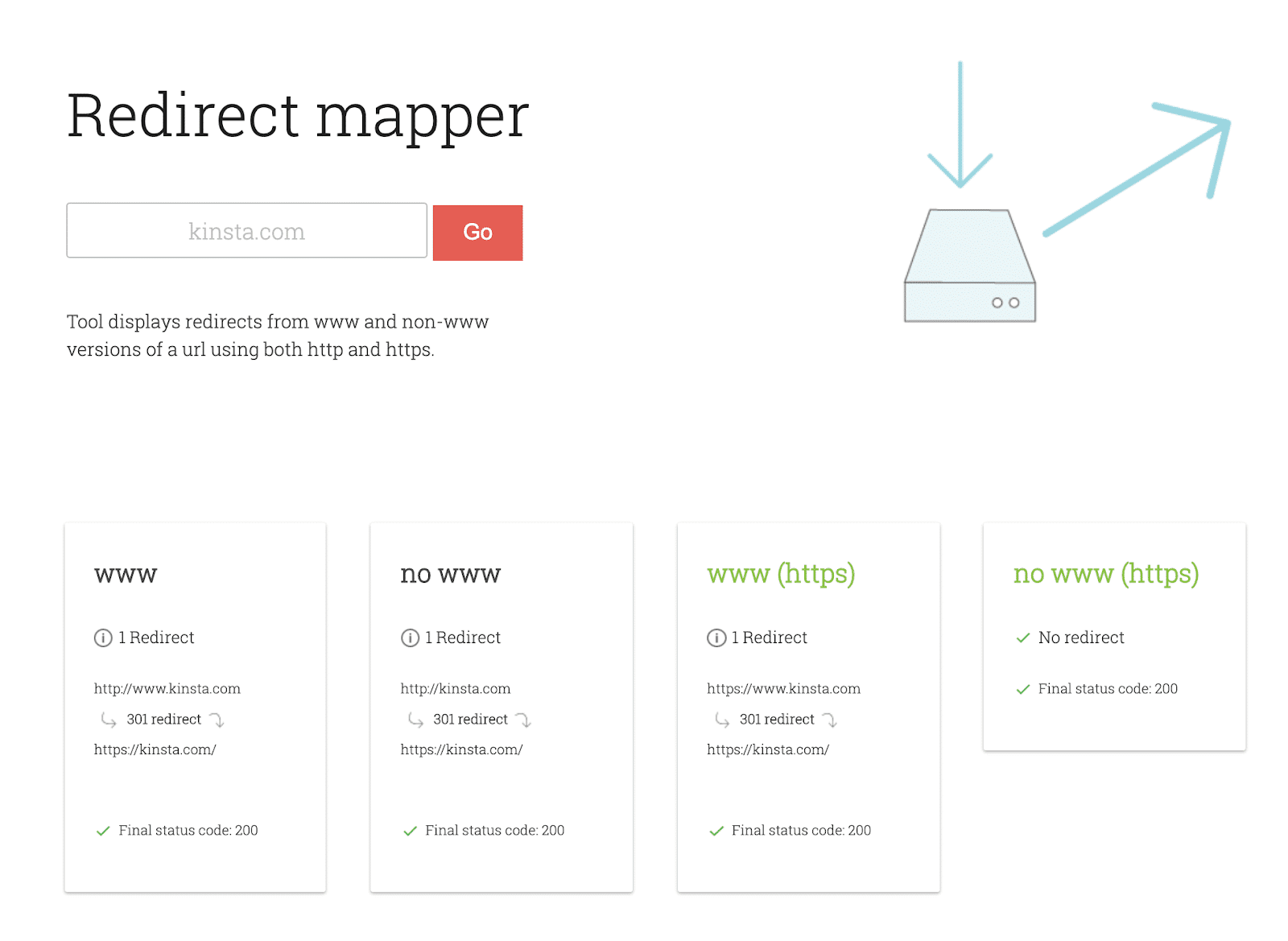Click the 301 redirect label in no www card
This screenshot has width=1288, height=941.
click(x=470, y=719)
